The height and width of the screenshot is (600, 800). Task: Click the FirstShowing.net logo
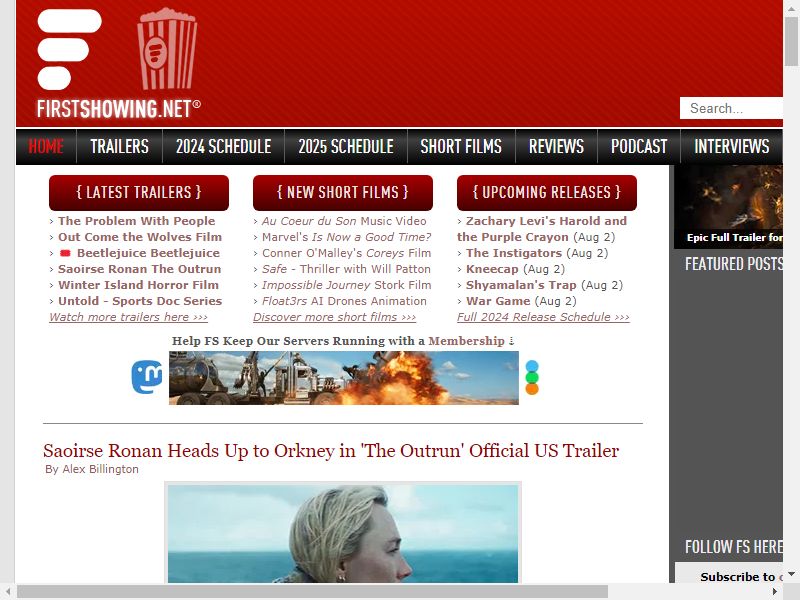click(x=118, y=64)
